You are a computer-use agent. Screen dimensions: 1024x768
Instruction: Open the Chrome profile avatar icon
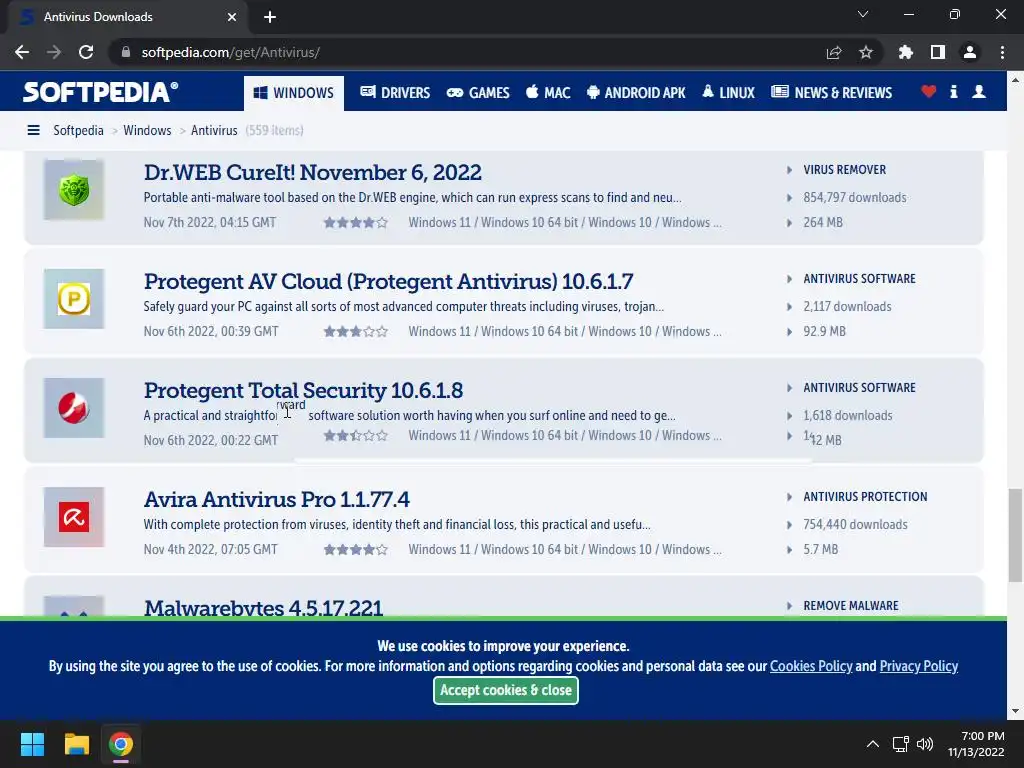click(x=970, y=52)
